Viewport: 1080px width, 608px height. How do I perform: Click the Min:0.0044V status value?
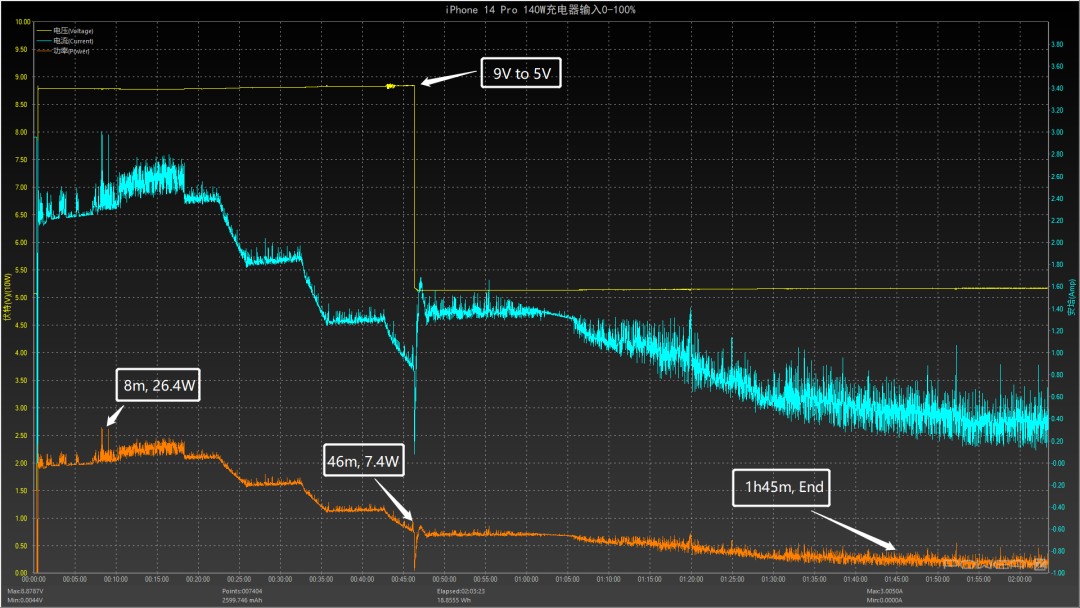25,600
